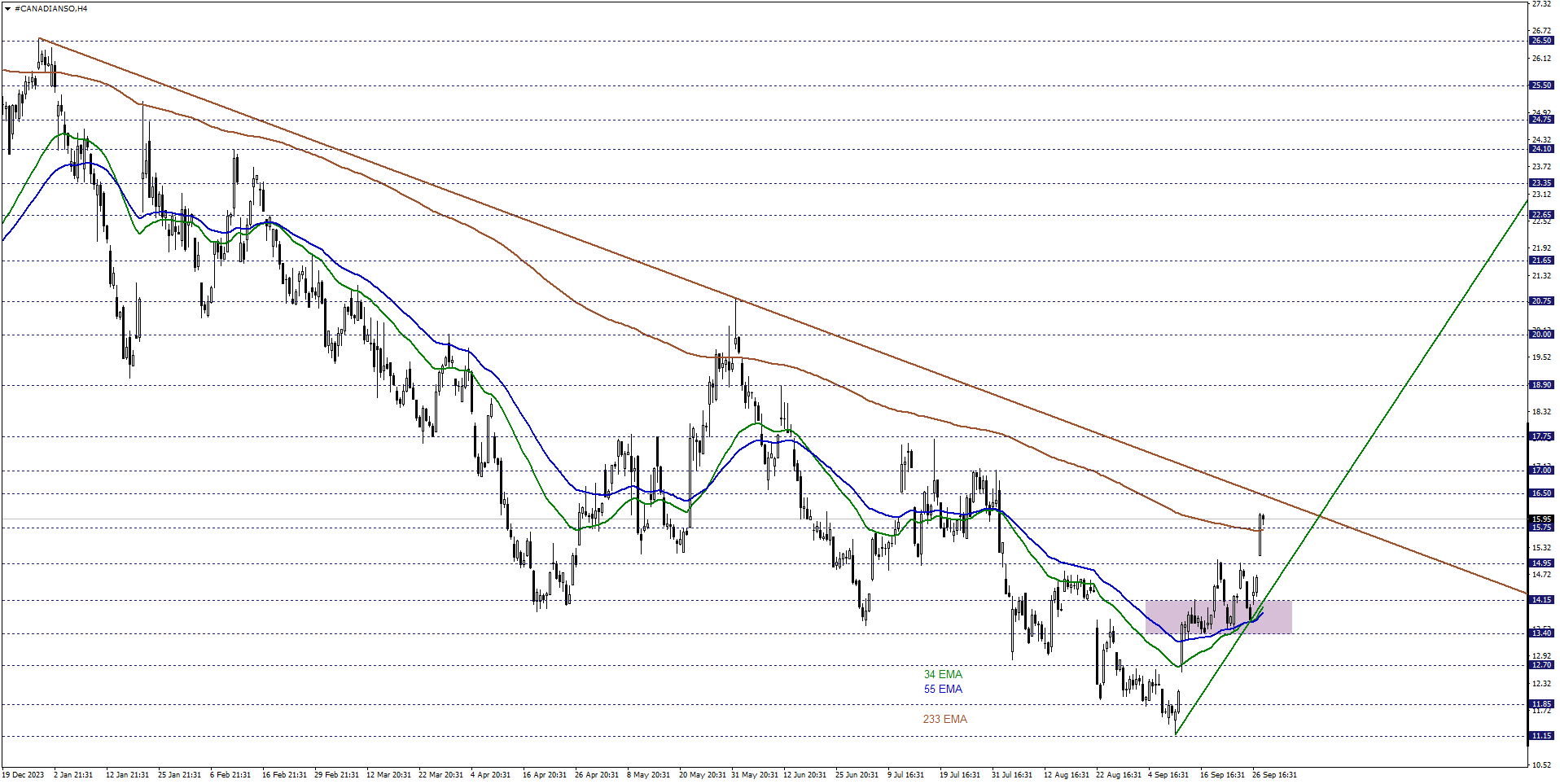Image resolution: width=1560 pixels, height=784 pixels.
Task: Select the 233 EMA text label
Action: (x=944, y=719)
